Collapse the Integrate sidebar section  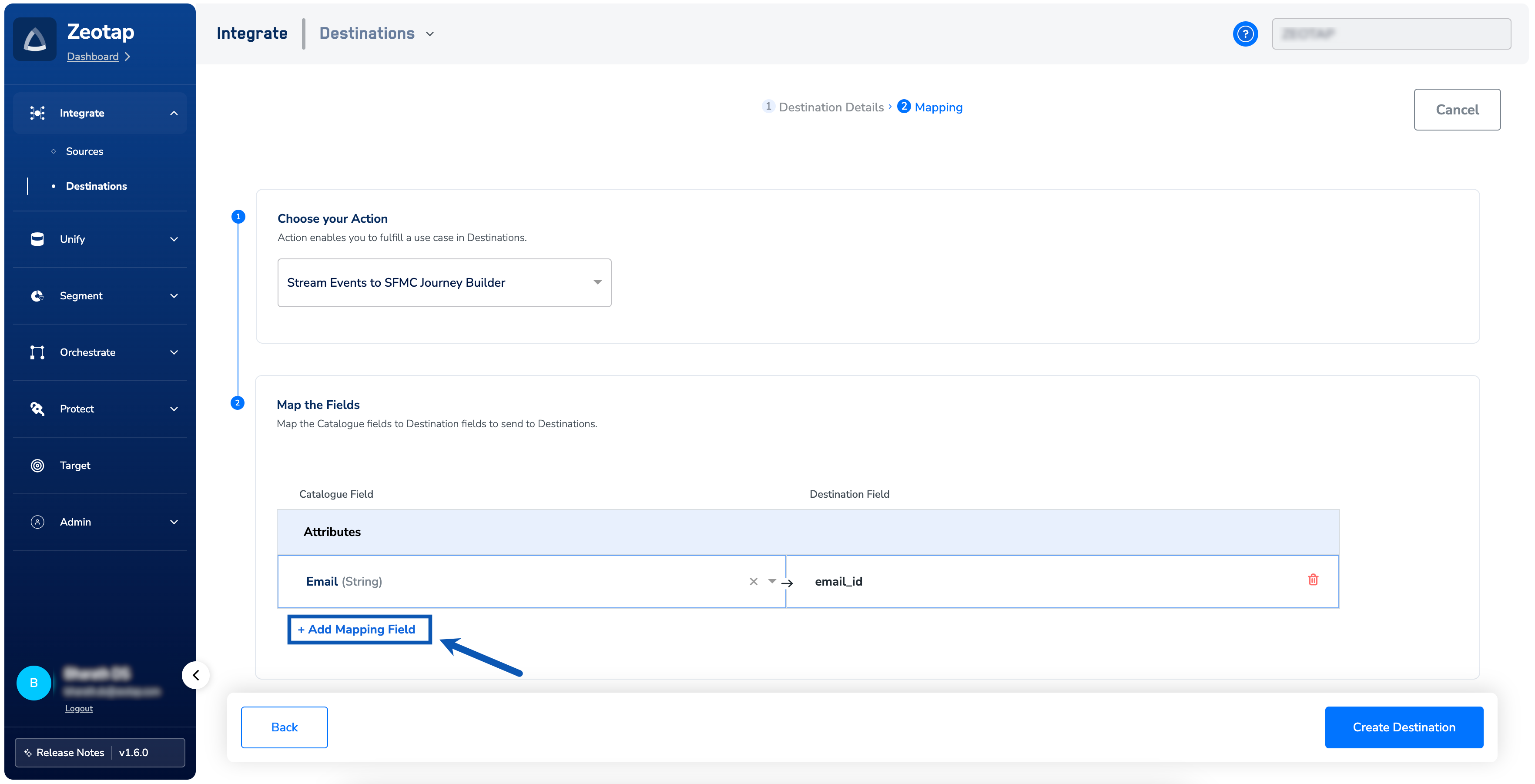point(174,113)
